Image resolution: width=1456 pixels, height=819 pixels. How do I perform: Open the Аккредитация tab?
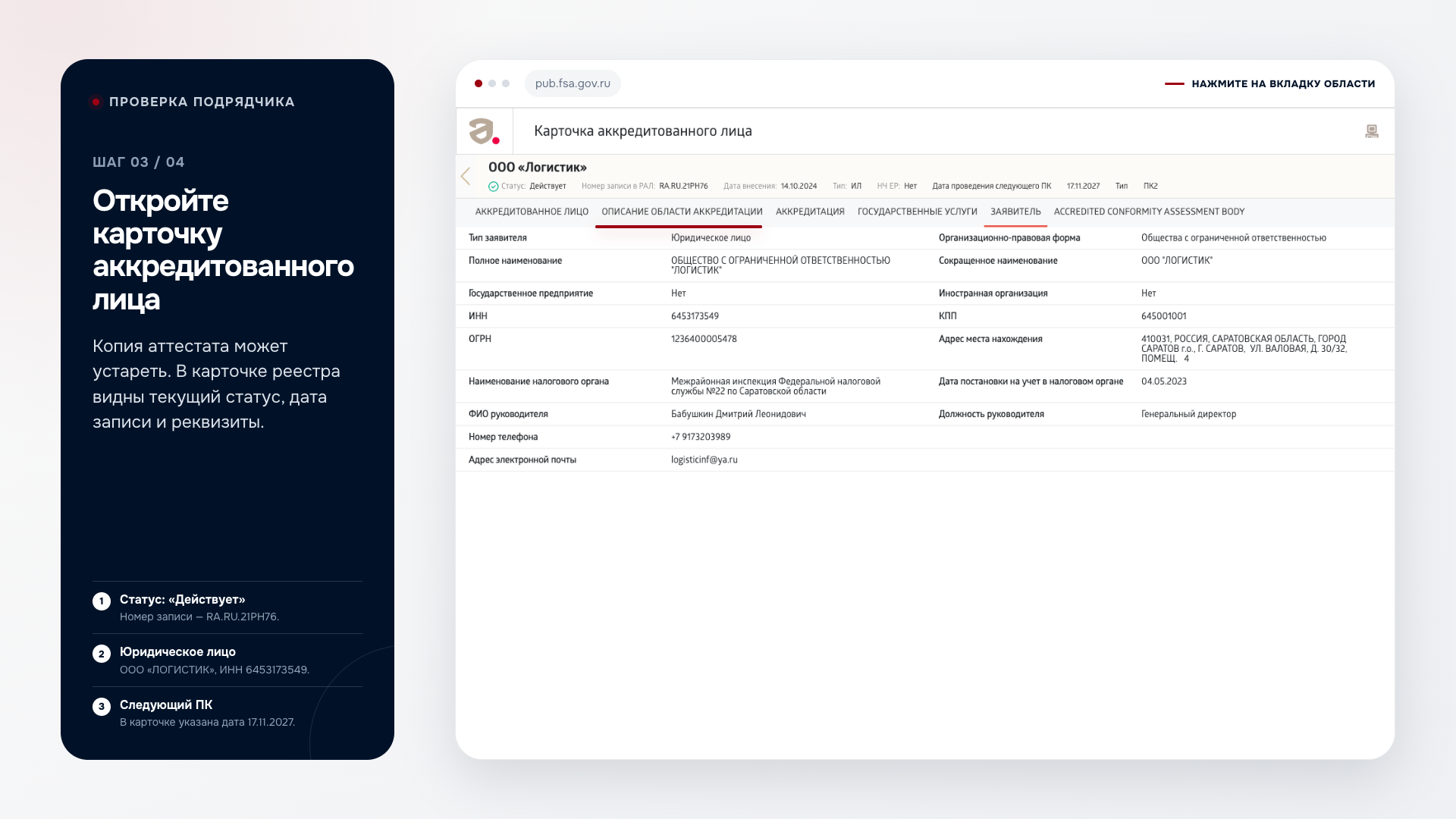[x=810, y=212]
